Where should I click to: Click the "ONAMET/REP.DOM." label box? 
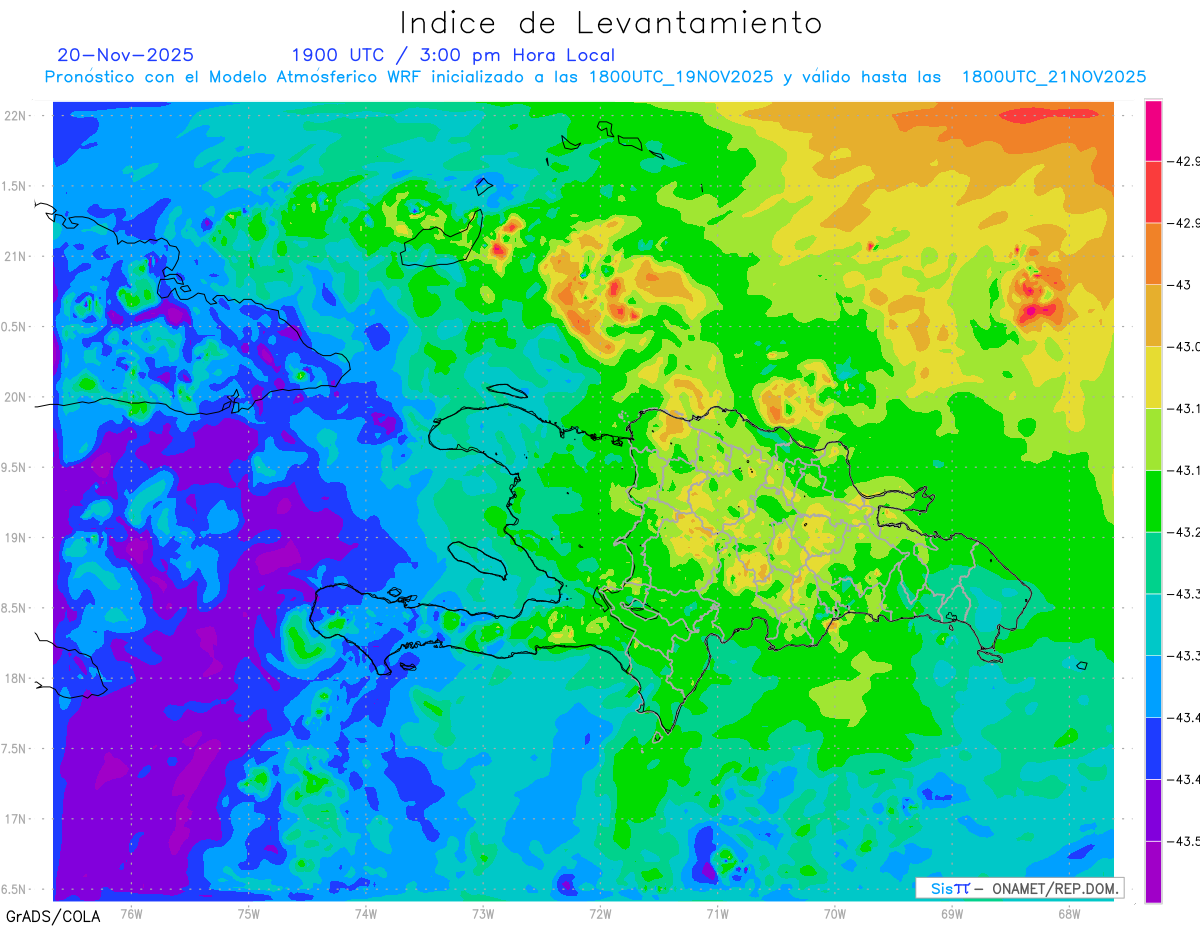(x=1019, y=888)
